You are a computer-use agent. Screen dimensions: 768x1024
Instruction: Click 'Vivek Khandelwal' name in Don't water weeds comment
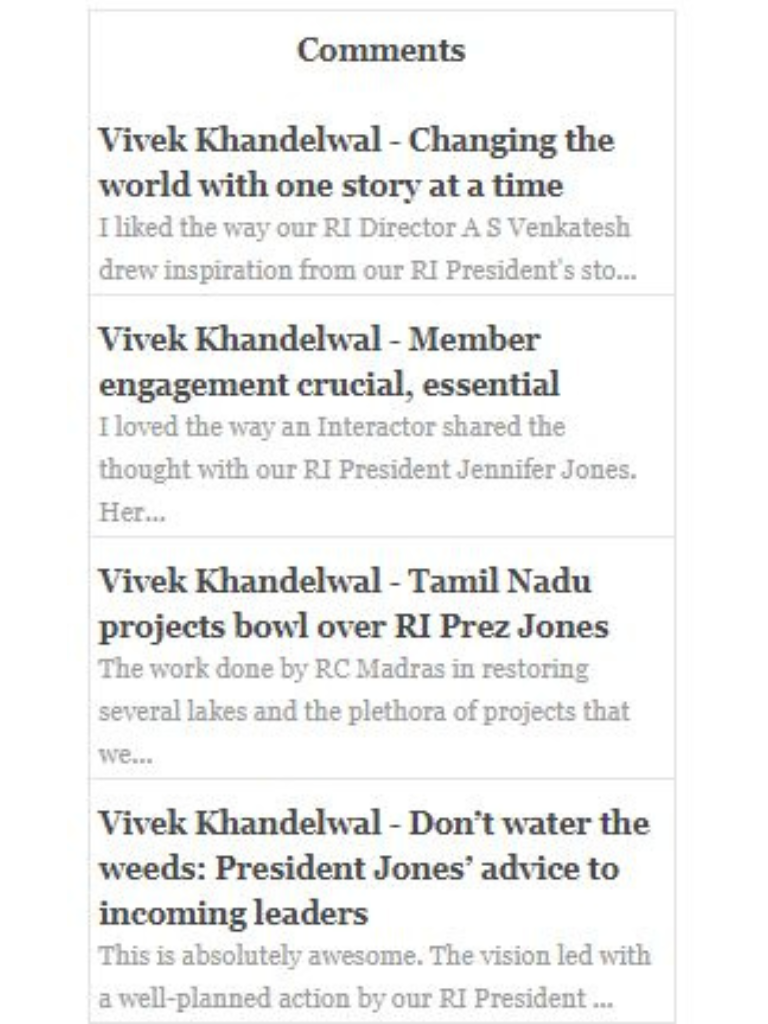(240, 823)
